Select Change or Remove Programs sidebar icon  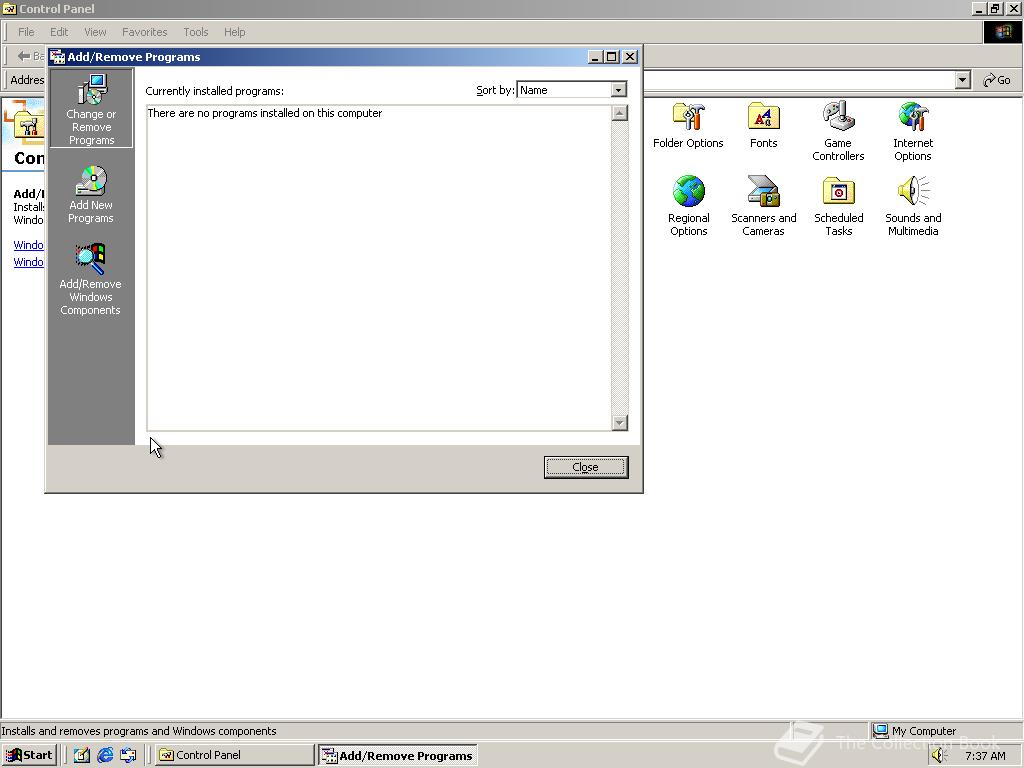pos(91,108)
